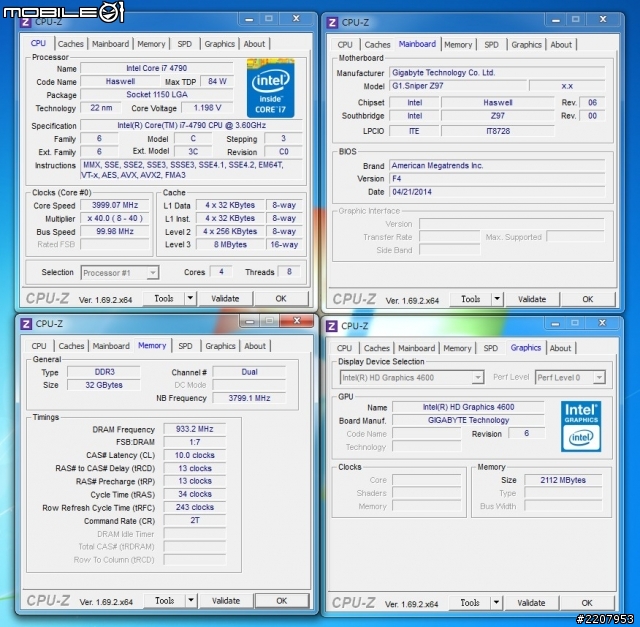Open About tab in CPU window

tap(254, 44)
